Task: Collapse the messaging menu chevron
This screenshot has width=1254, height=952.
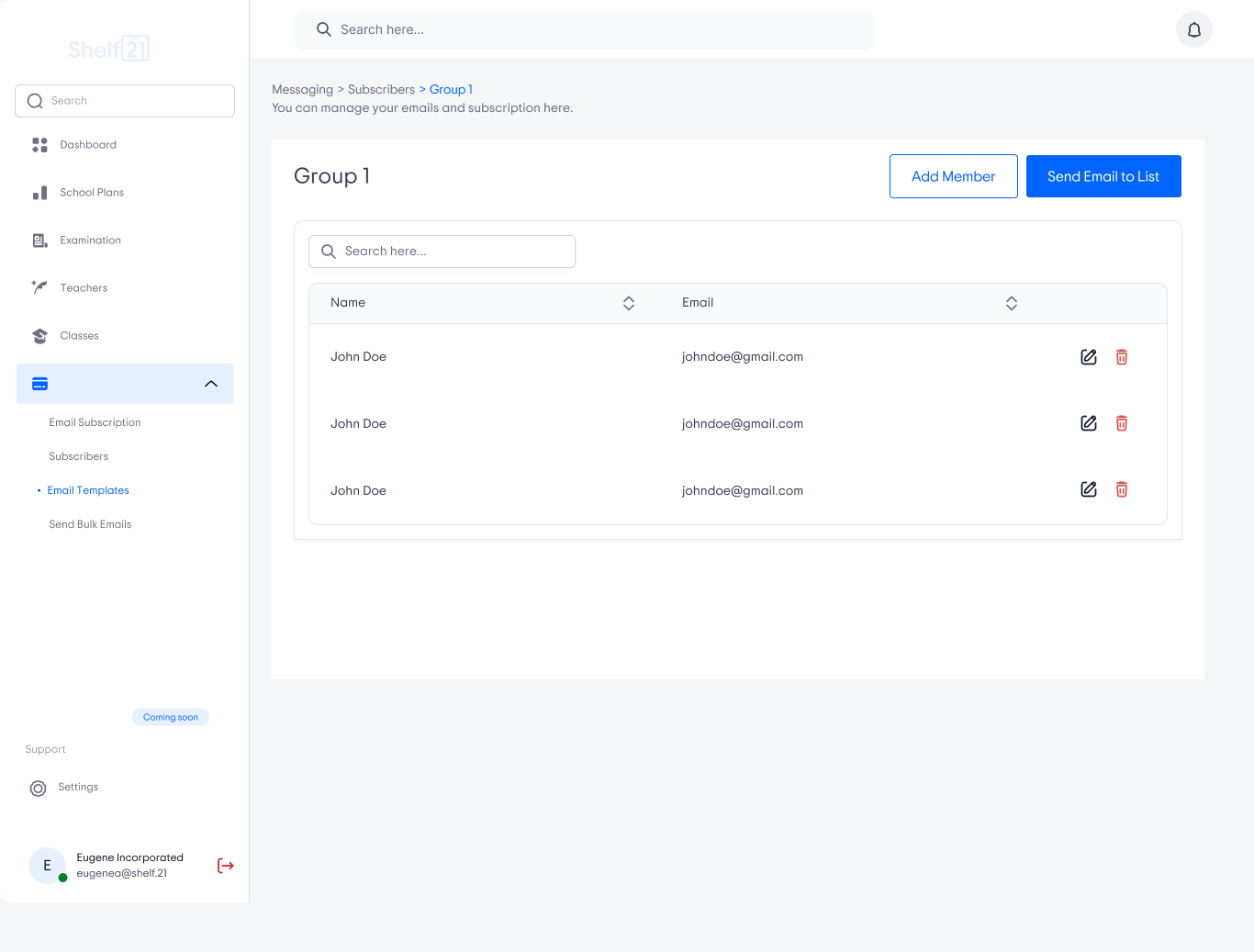Action: pos(211,384)
